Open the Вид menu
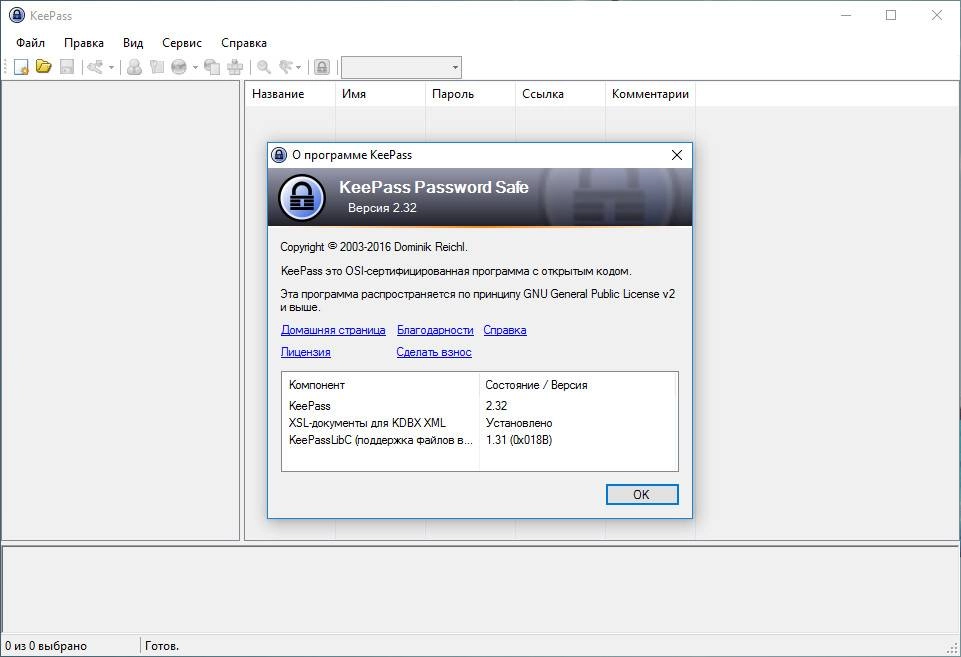961x657 pixels. coord(132,43)
